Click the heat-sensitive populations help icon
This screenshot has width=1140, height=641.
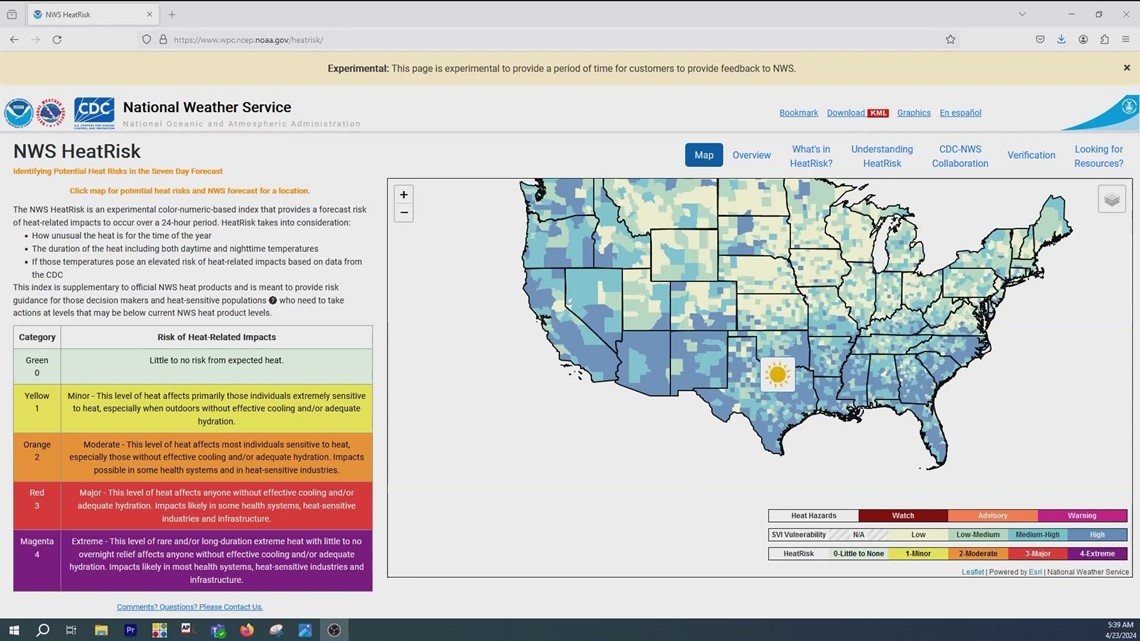[x=274, y=300]
